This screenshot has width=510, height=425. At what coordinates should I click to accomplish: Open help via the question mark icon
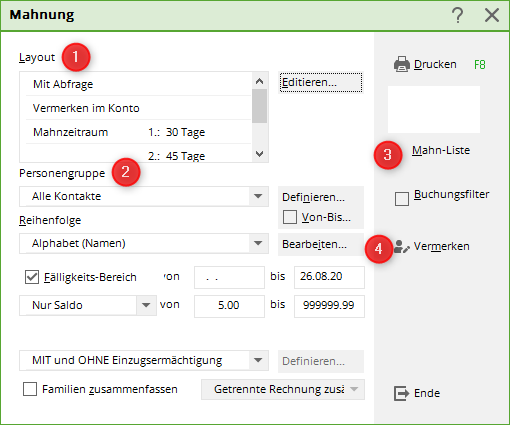tap(458, 15)
